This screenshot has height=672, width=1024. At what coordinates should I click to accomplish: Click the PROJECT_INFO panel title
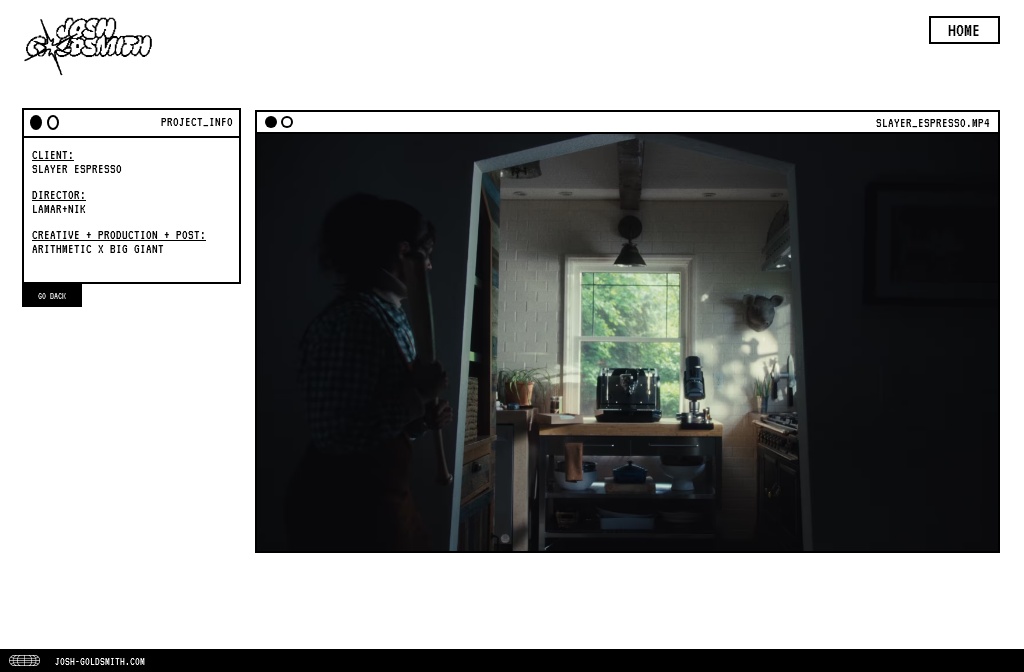pos(196,122)
